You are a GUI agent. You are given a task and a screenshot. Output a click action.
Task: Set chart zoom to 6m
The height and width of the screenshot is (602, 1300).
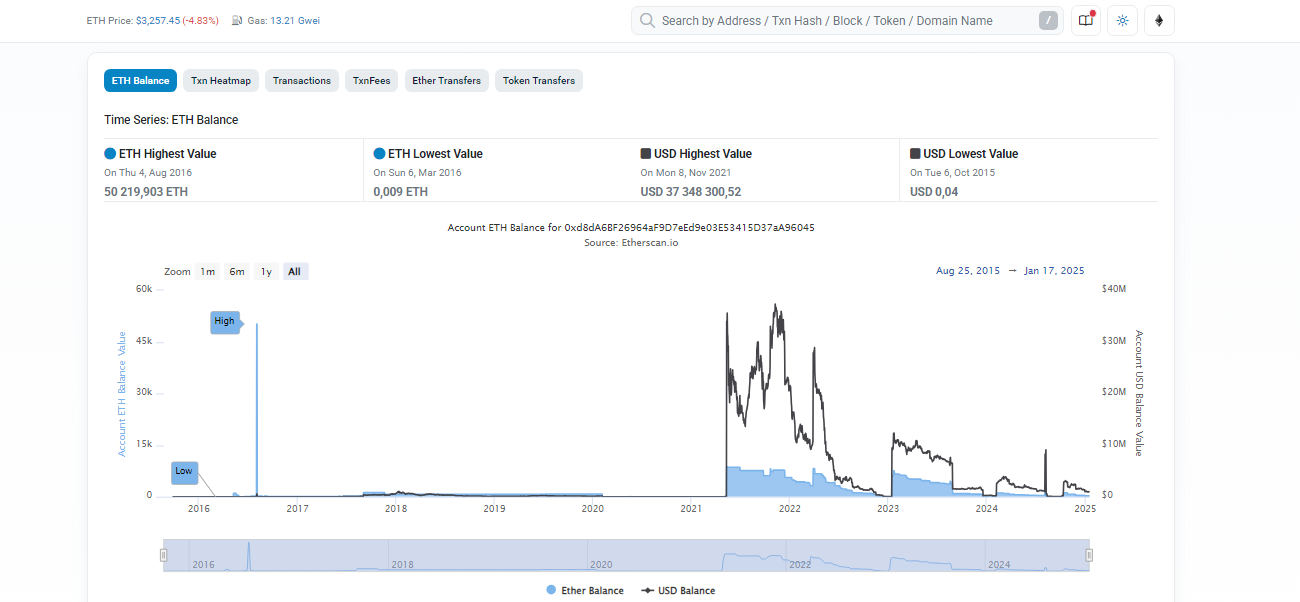tap(237, 272)
